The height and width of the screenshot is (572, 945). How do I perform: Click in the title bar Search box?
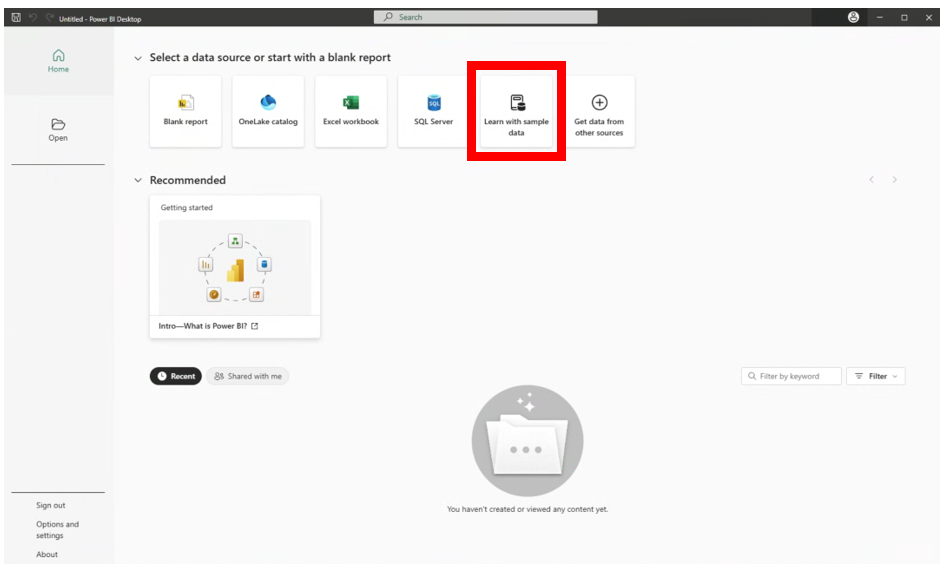pos(486,17)
